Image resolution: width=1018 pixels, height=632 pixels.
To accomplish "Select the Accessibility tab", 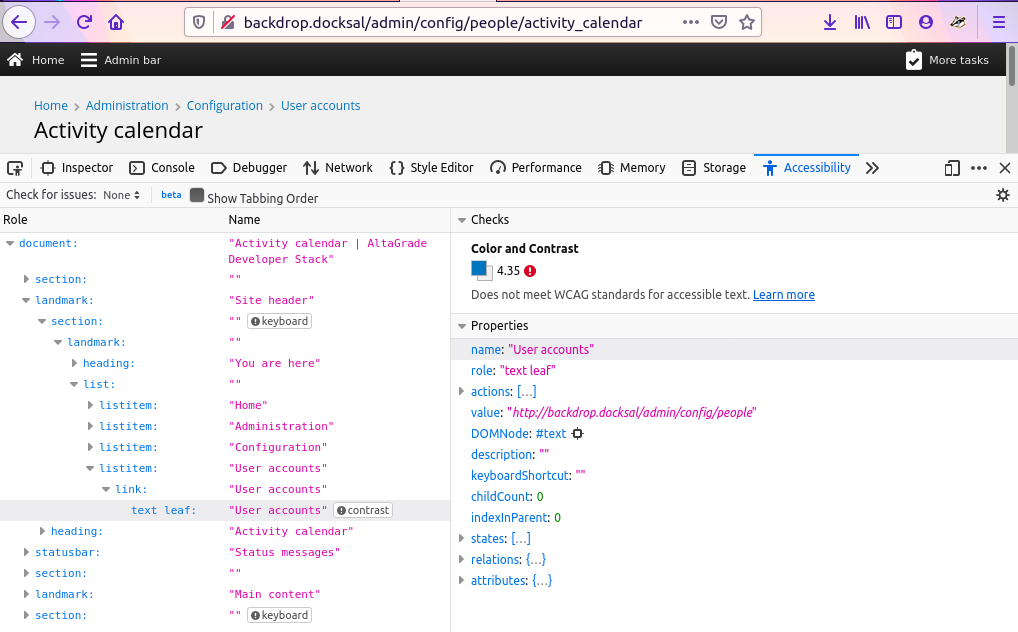I will pyautogui.click(x=807, y=168).
